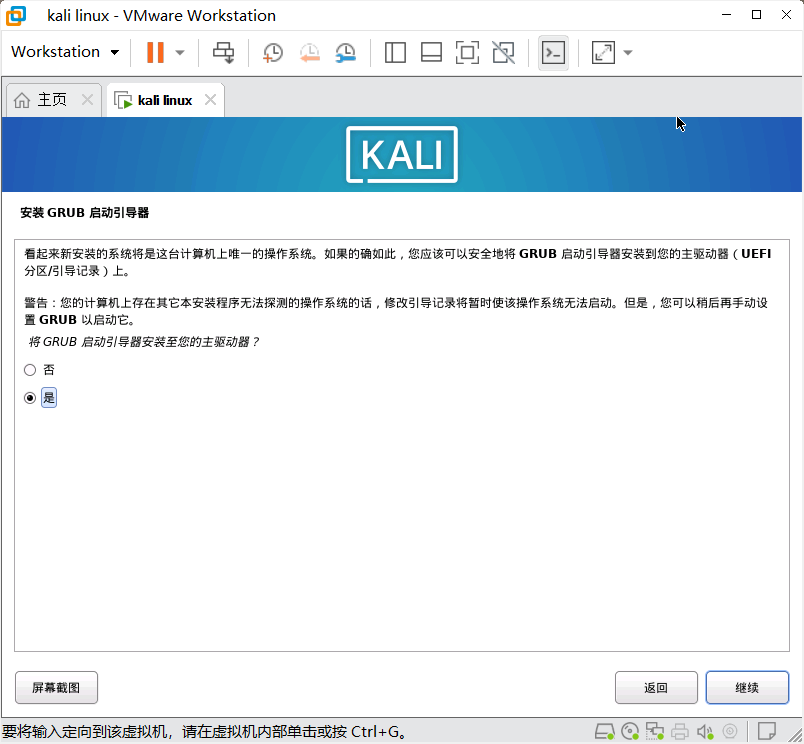Select the 是 radio option
The height and width of the screenshot is (744, 804).
click(x=30, y=398)
